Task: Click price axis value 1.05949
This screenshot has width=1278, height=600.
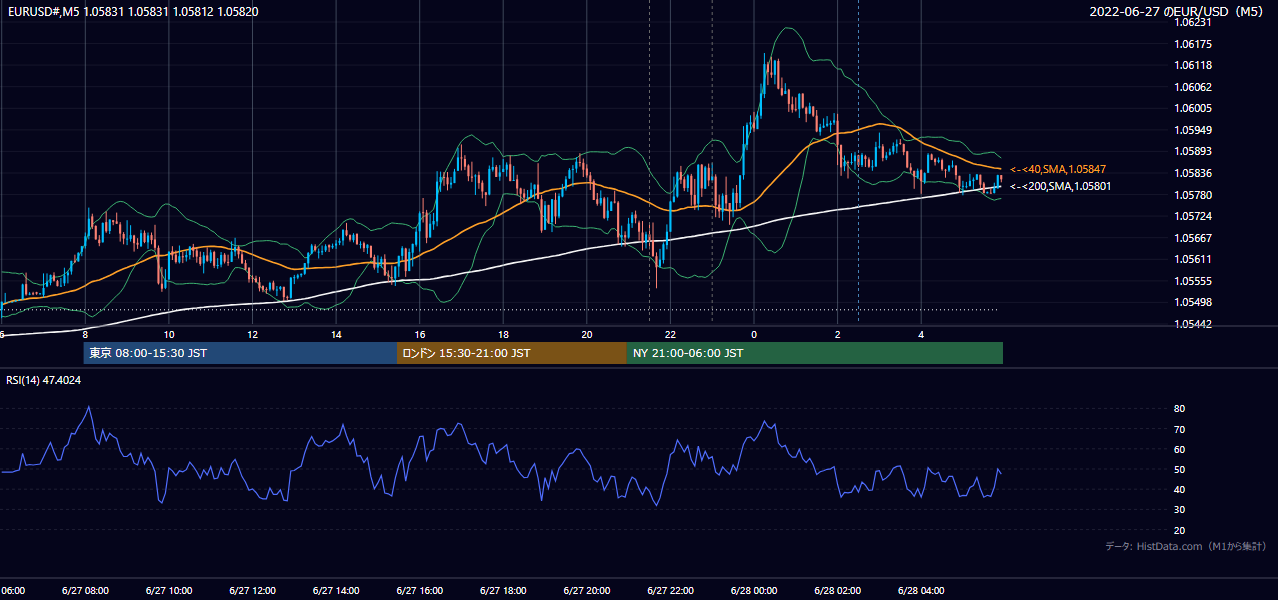Action: click(x=1194, y=130)
